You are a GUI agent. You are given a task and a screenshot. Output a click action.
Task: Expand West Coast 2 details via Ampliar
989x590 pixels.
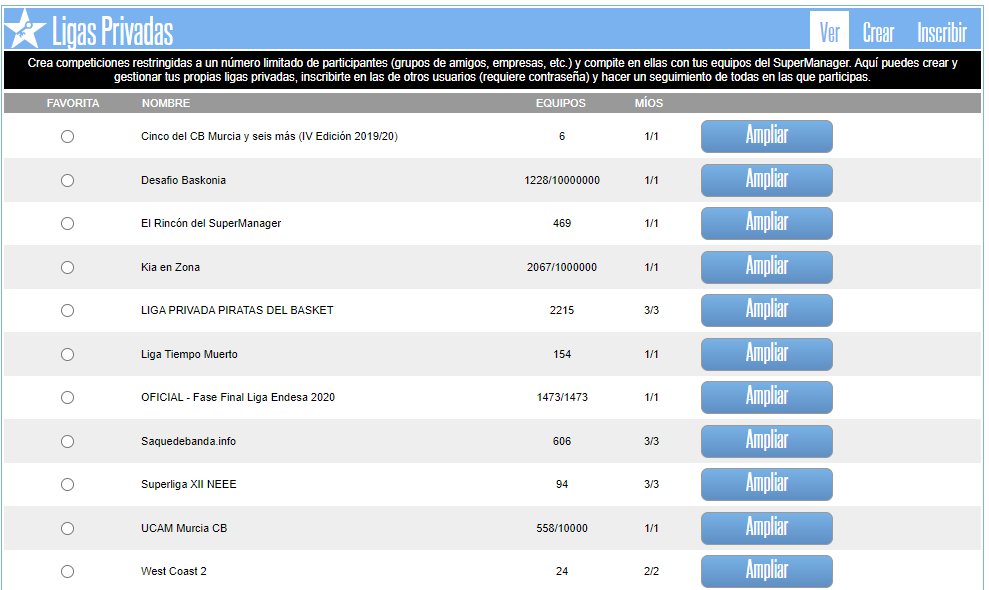pos(766,571)
